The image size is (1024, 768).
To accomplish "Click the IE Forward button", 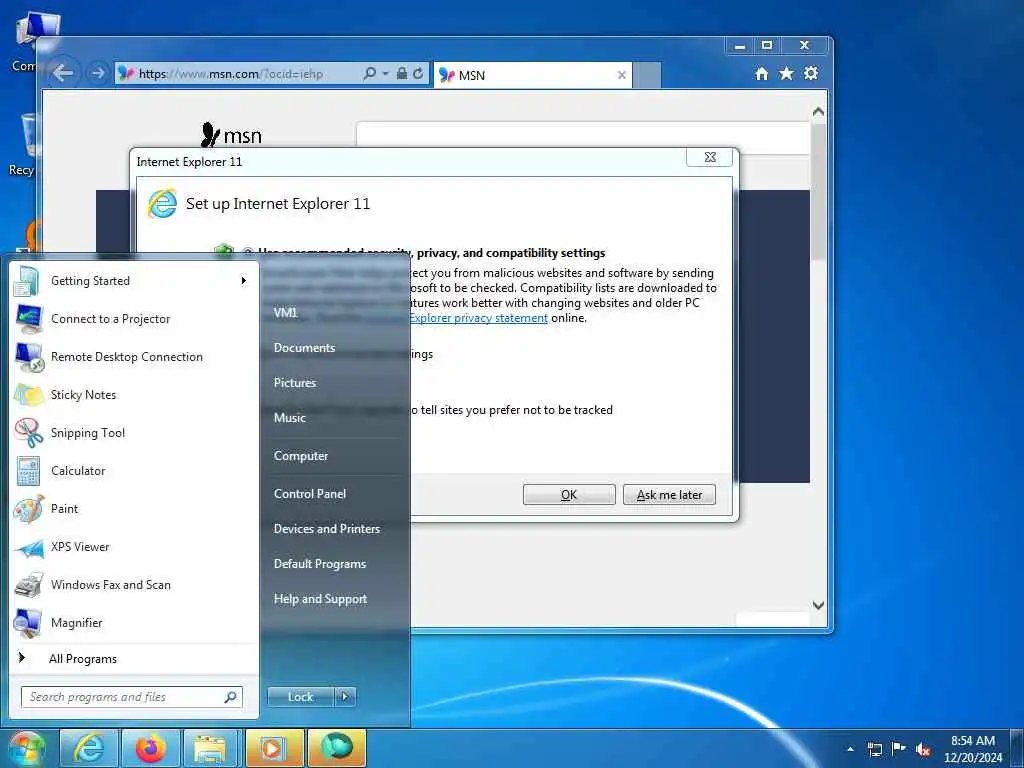I will (98, 73).
